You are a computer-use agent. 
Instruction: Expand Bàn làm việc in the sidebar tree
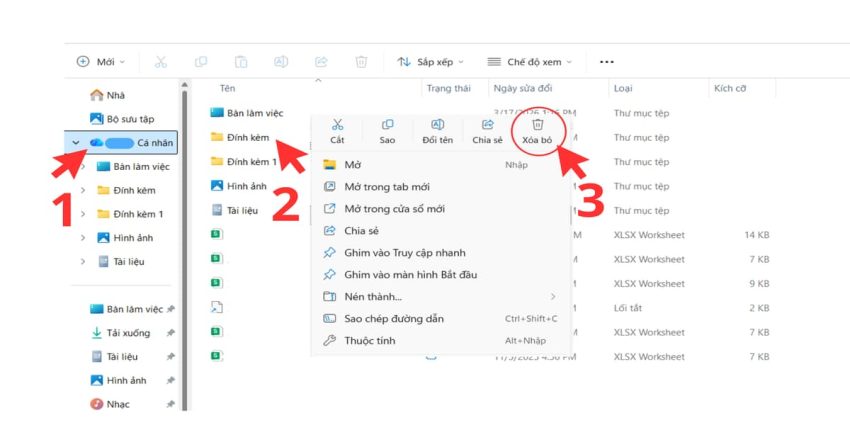coord(83,166)
